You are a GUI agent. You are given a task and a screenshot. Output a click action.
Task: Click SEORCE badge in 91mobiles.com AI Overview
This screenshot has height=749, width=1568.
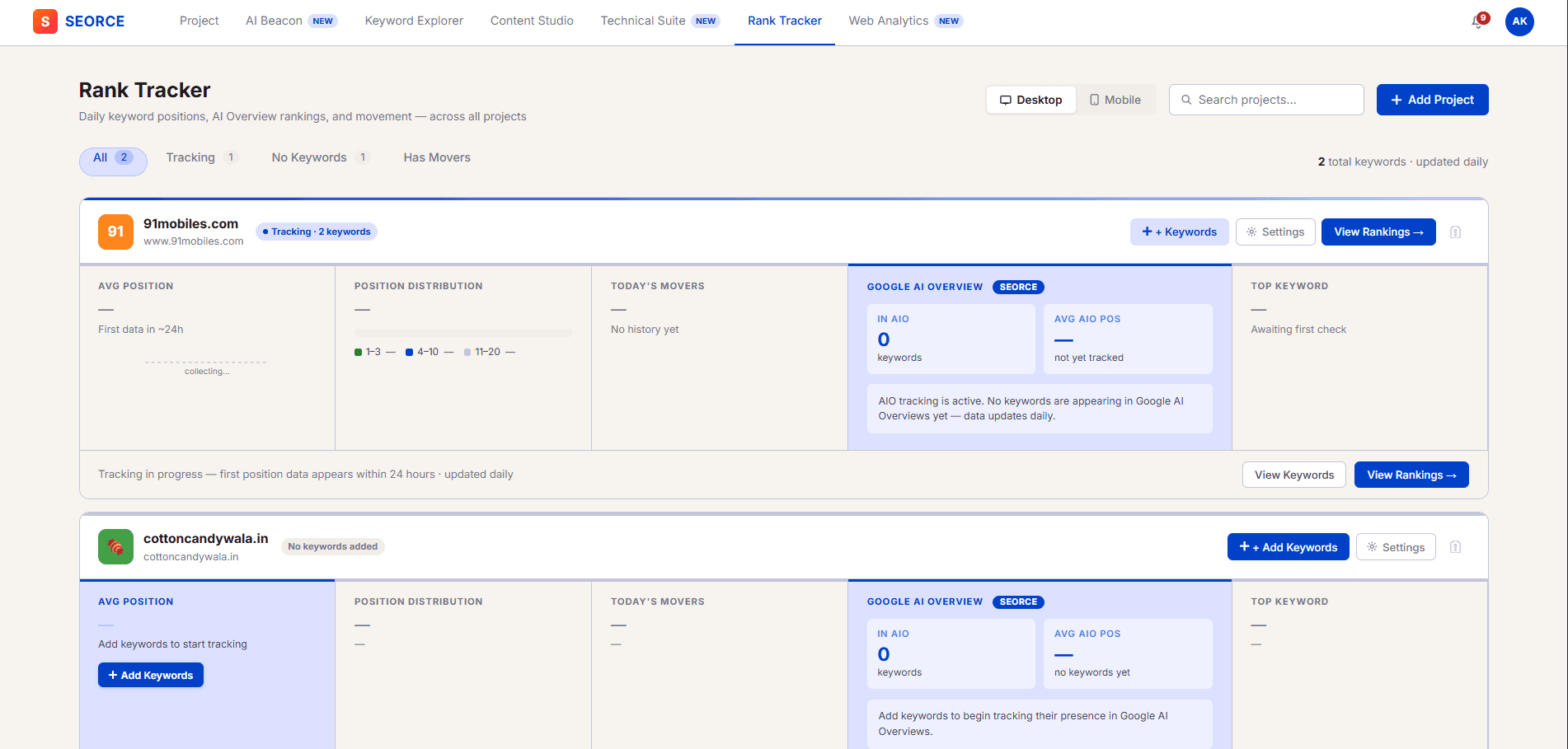[1018, 287]
